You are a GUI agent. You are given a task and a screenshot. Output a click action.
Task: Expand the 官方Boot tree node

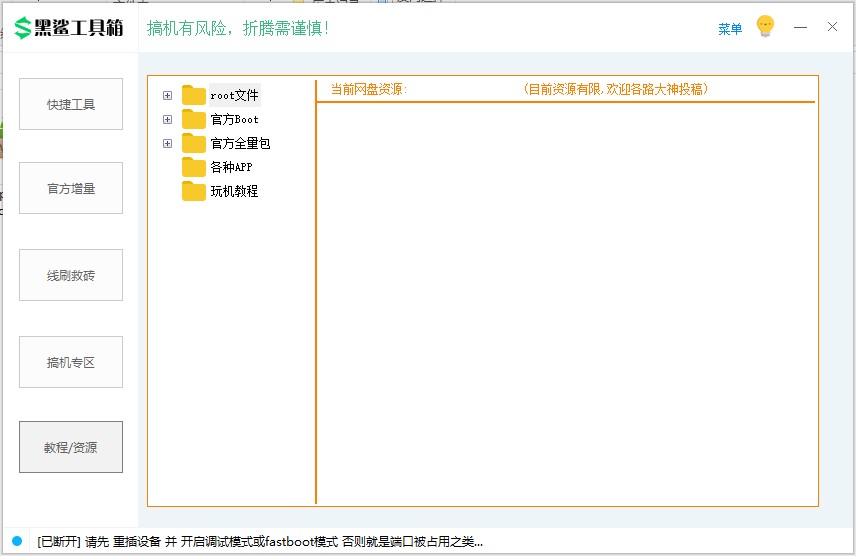[x=168, y=120]
